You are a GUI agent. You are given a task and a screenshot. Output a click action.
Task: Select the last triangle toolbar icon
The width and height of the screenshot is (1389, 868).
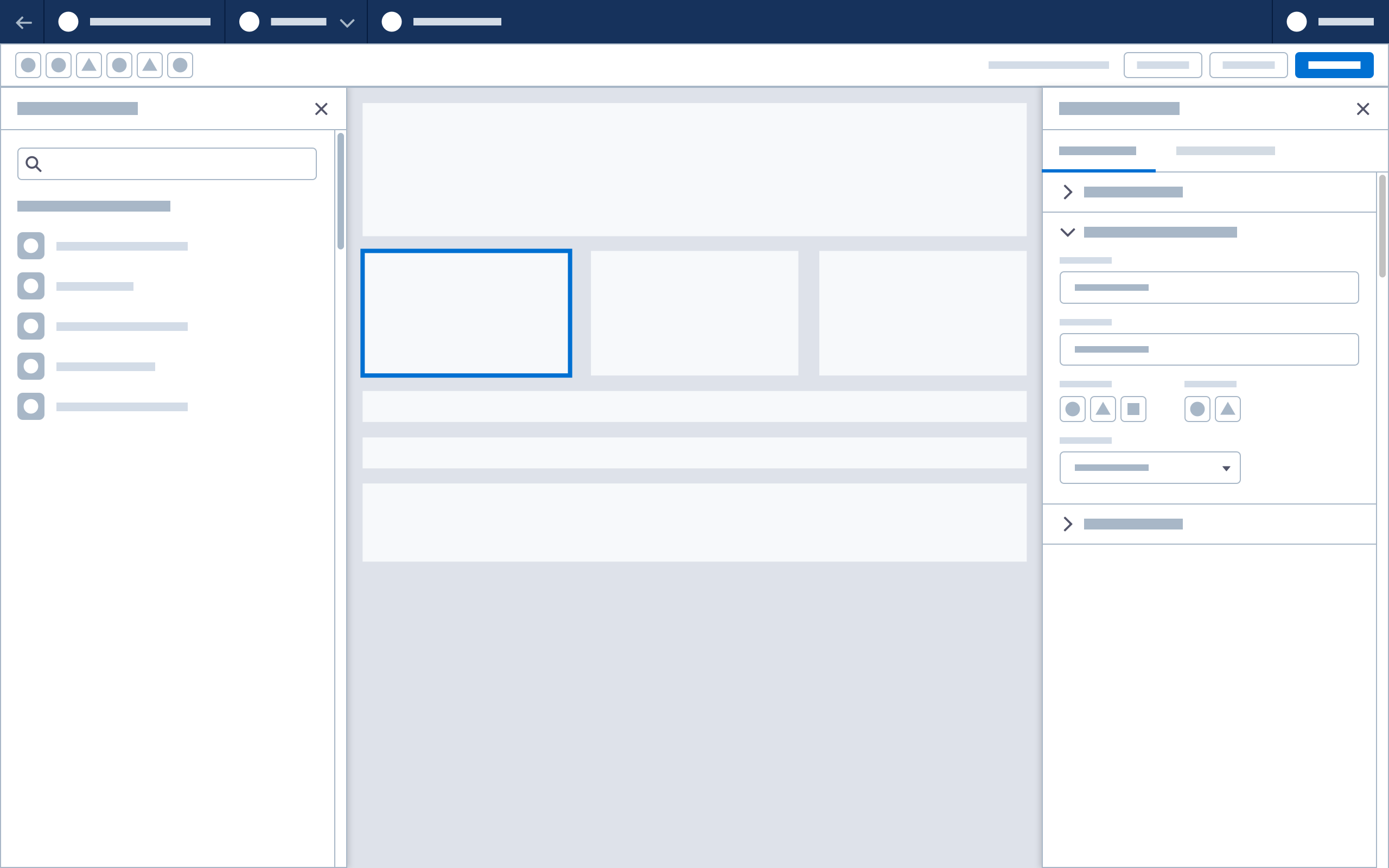(150, 65)
